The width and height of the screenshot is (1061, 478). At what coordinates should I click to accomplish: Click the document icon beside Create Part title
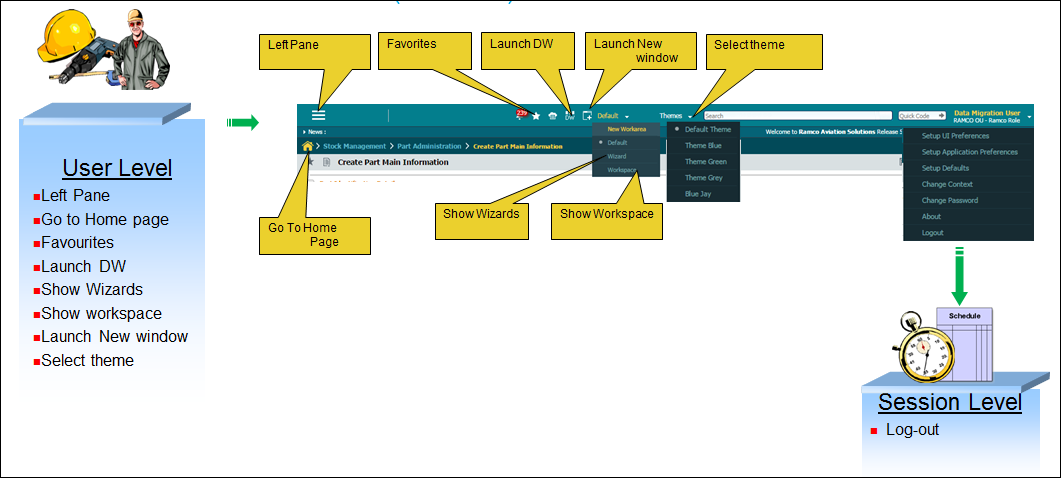[327, 162]
